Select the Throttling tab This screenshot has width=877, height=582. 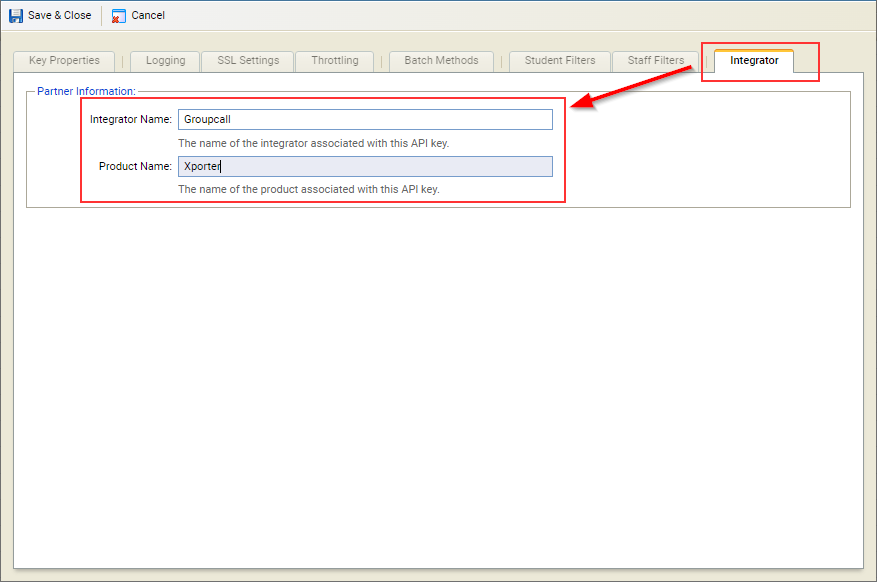pos(334,61)
